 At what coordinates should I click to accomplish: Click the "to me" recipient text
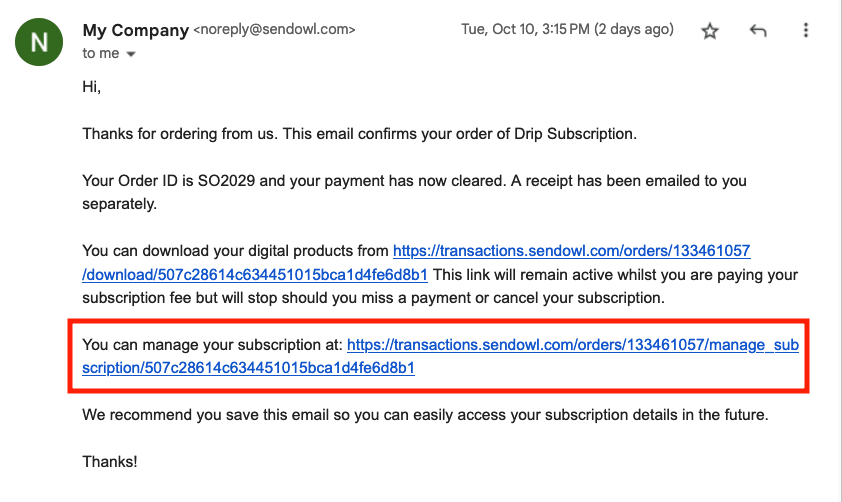click(x=101, y=54)
